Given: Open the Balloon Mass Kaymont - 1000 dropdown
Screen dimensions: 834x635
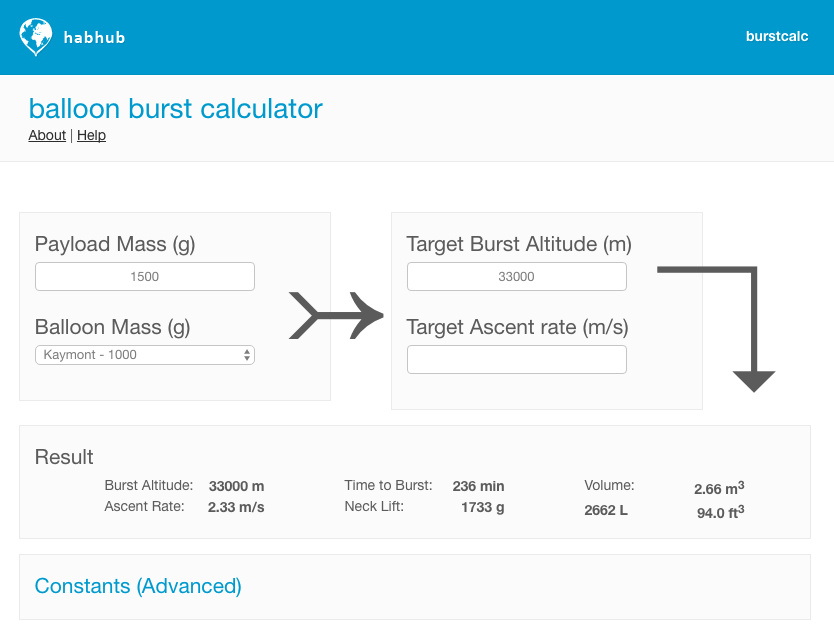Looking at the screenshot, I should [145, 355].
